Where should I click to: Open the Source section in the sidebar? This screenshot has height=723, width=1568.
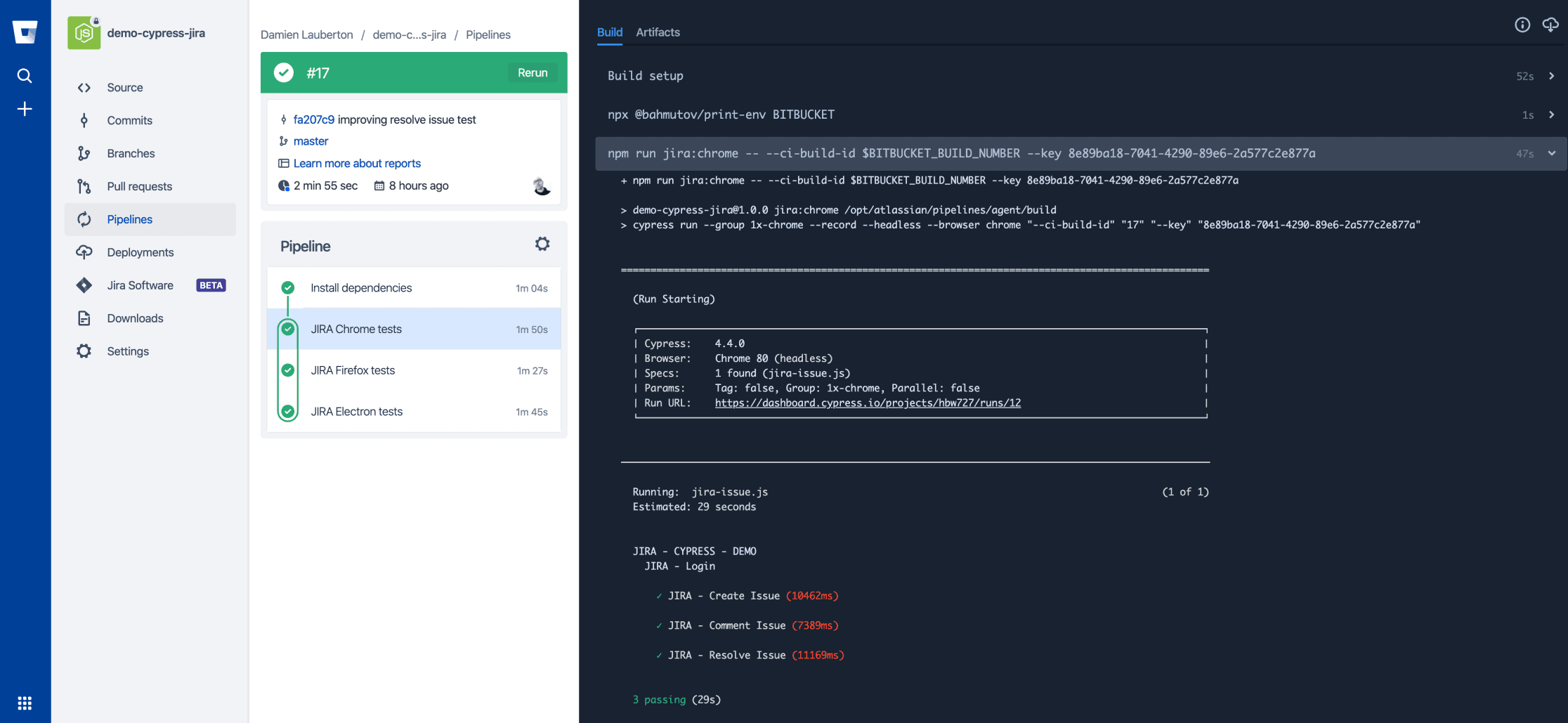pyautogui.click(x=125, y=87)
